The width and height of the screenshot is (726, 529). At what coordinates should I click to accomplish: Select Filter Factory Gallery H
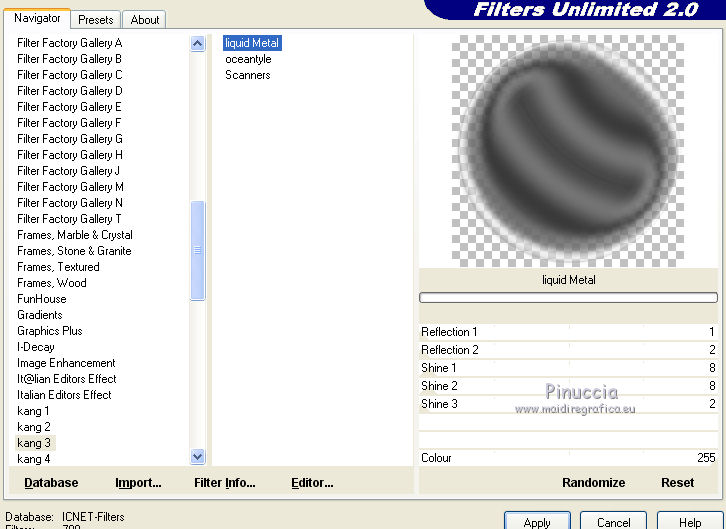(x=69, y=155)
